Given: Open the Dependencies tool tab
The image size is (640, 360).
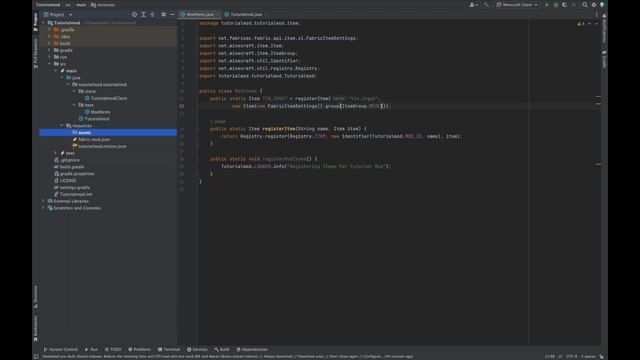Looking at the screenshot, I should [252, 349].
